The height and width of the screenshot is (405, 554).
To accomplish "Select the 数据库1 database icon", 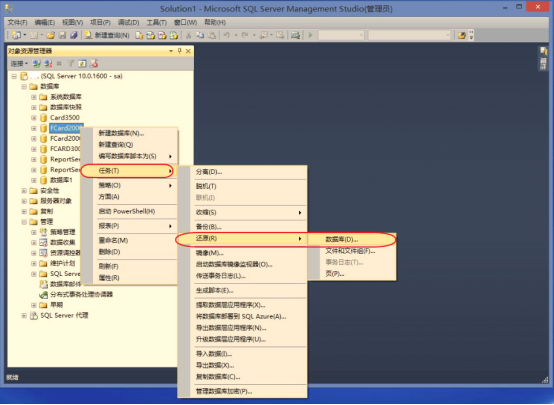I will [43, 180].
